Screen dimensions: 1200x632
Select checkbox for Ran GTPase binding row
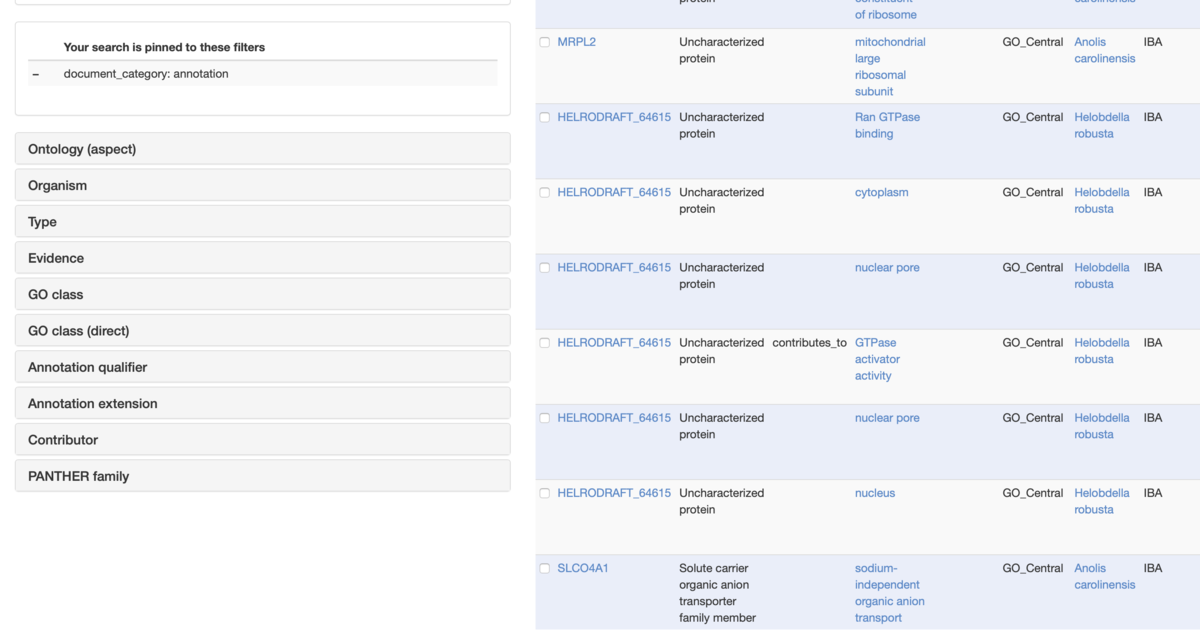545,117
